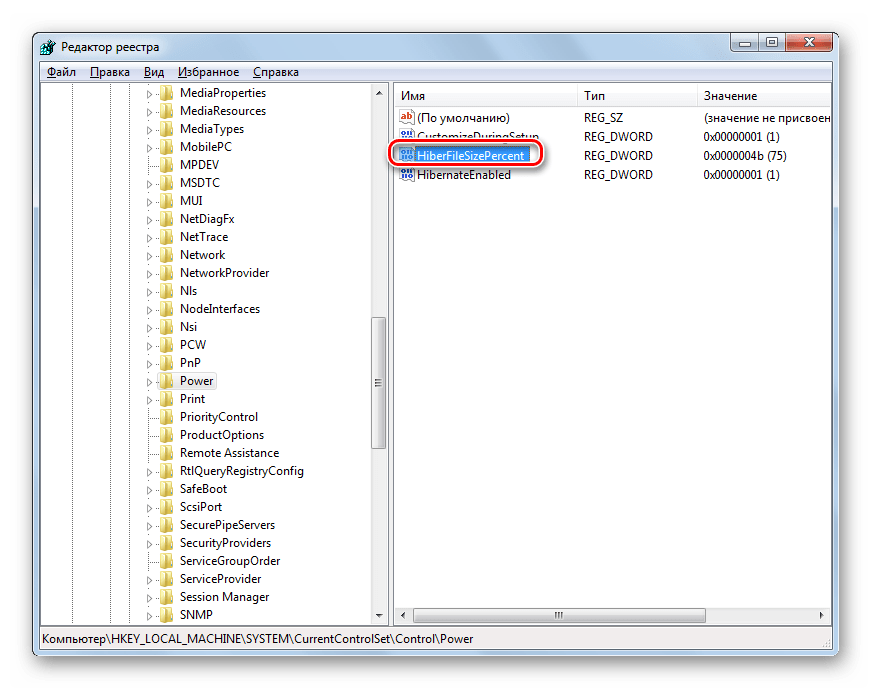Screen dimensions: 872x689
Task: Sort values by the Имя column header
Action: click(486, 96)
